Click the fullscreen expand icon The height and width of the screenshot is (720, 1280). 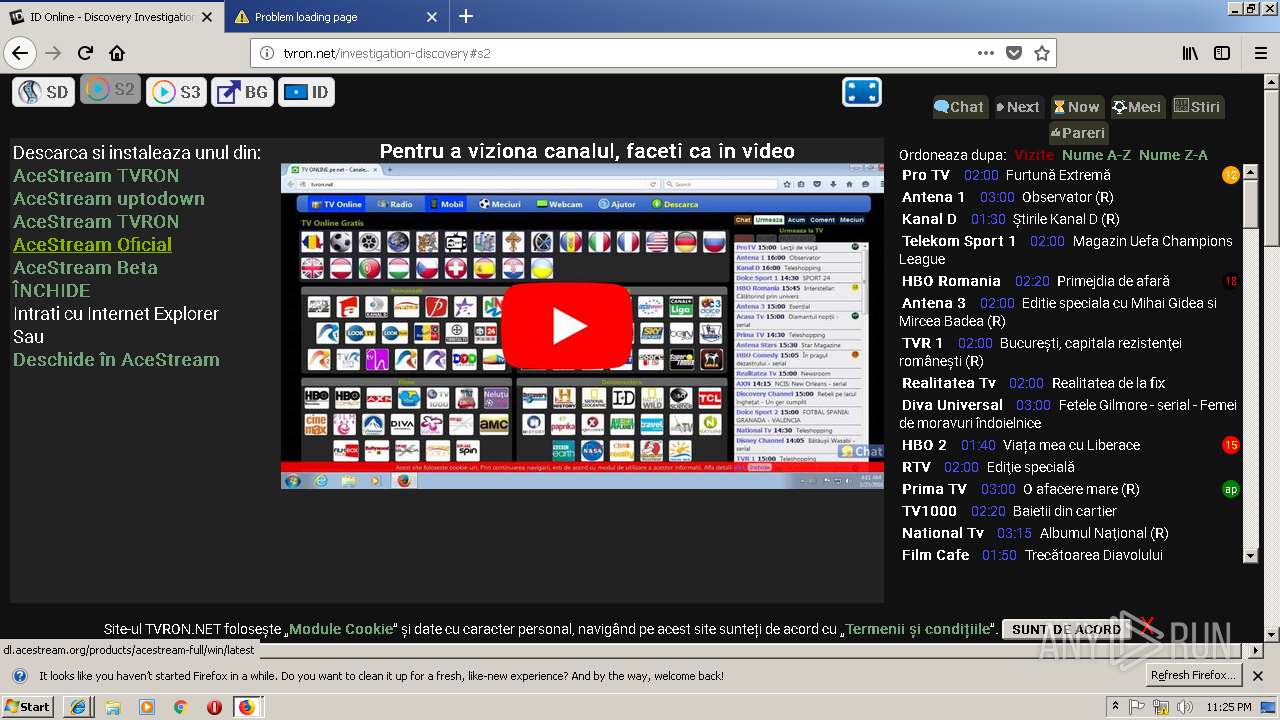pyautogui.click(x=862, y=92)
